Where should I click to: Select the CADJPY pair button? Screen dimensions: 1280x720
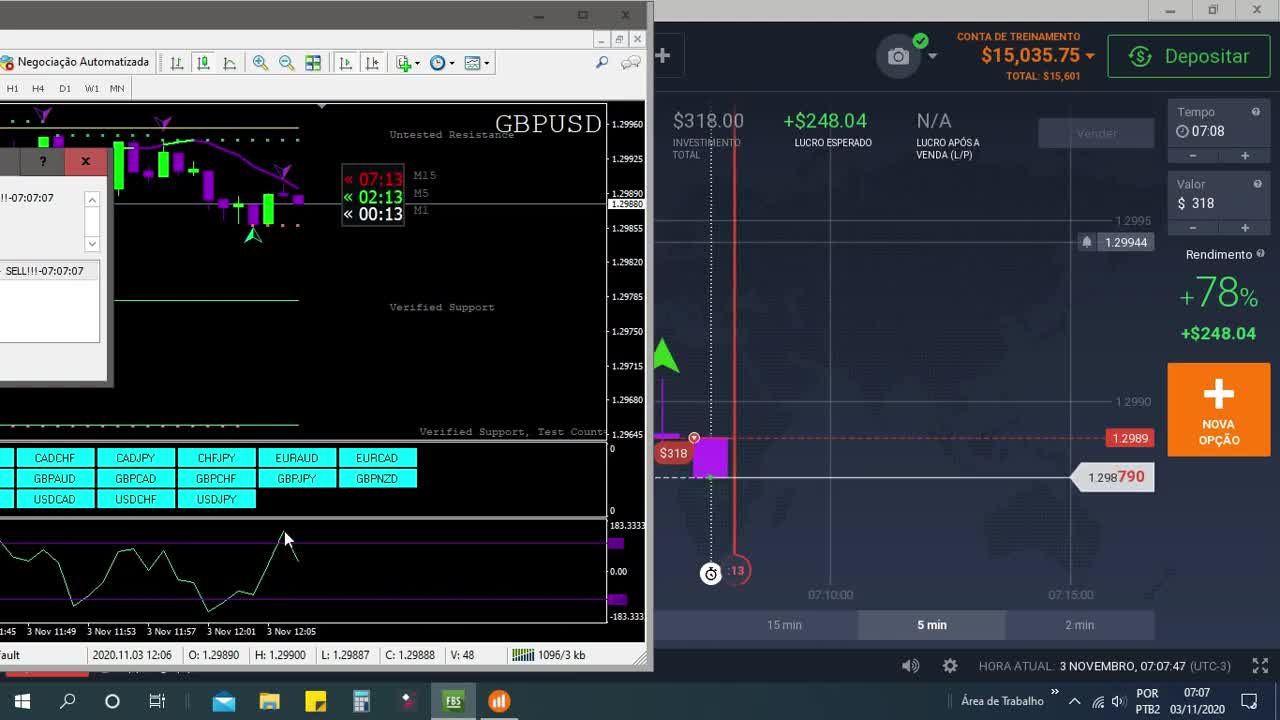coord(135,458)
